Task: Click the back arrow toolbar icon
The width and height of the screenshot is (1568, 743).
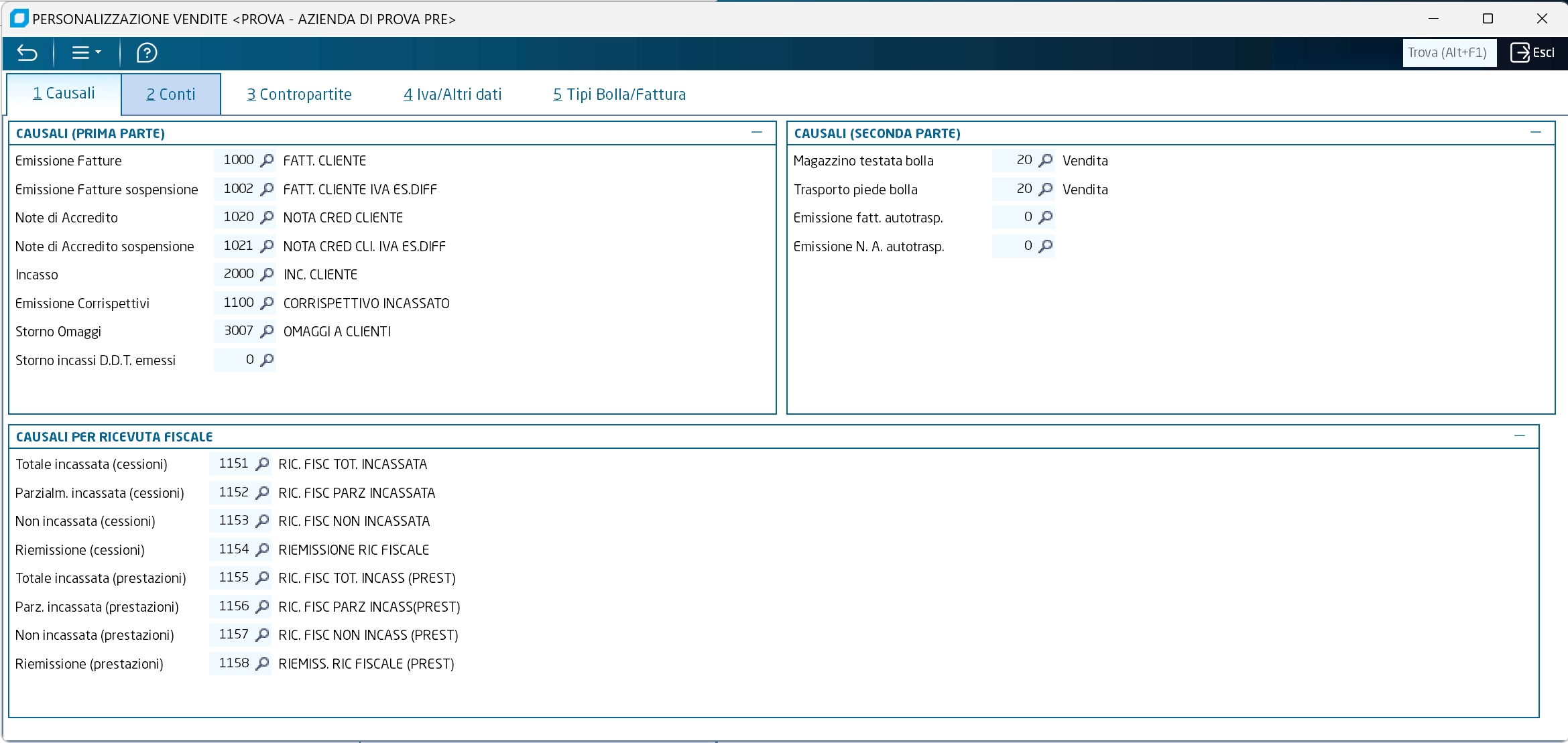Action: [x=27, y=53]
